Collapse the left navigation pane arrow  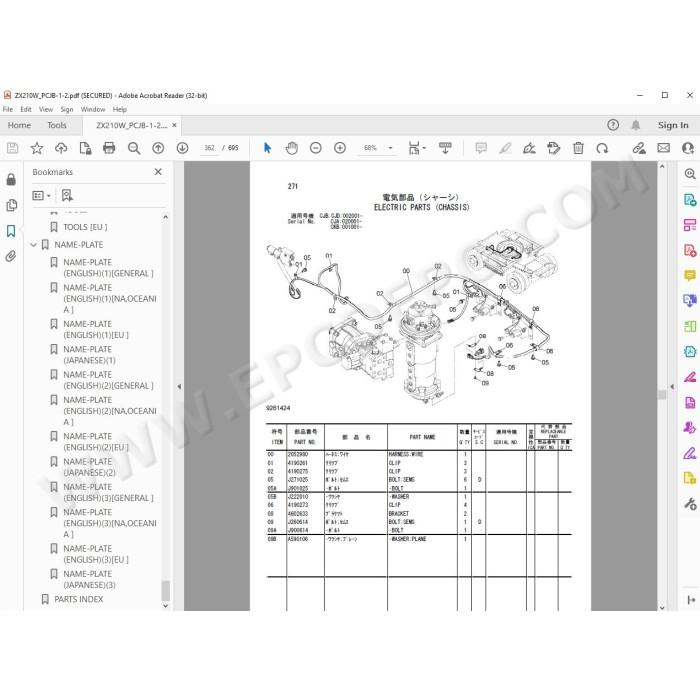(179, 387)
